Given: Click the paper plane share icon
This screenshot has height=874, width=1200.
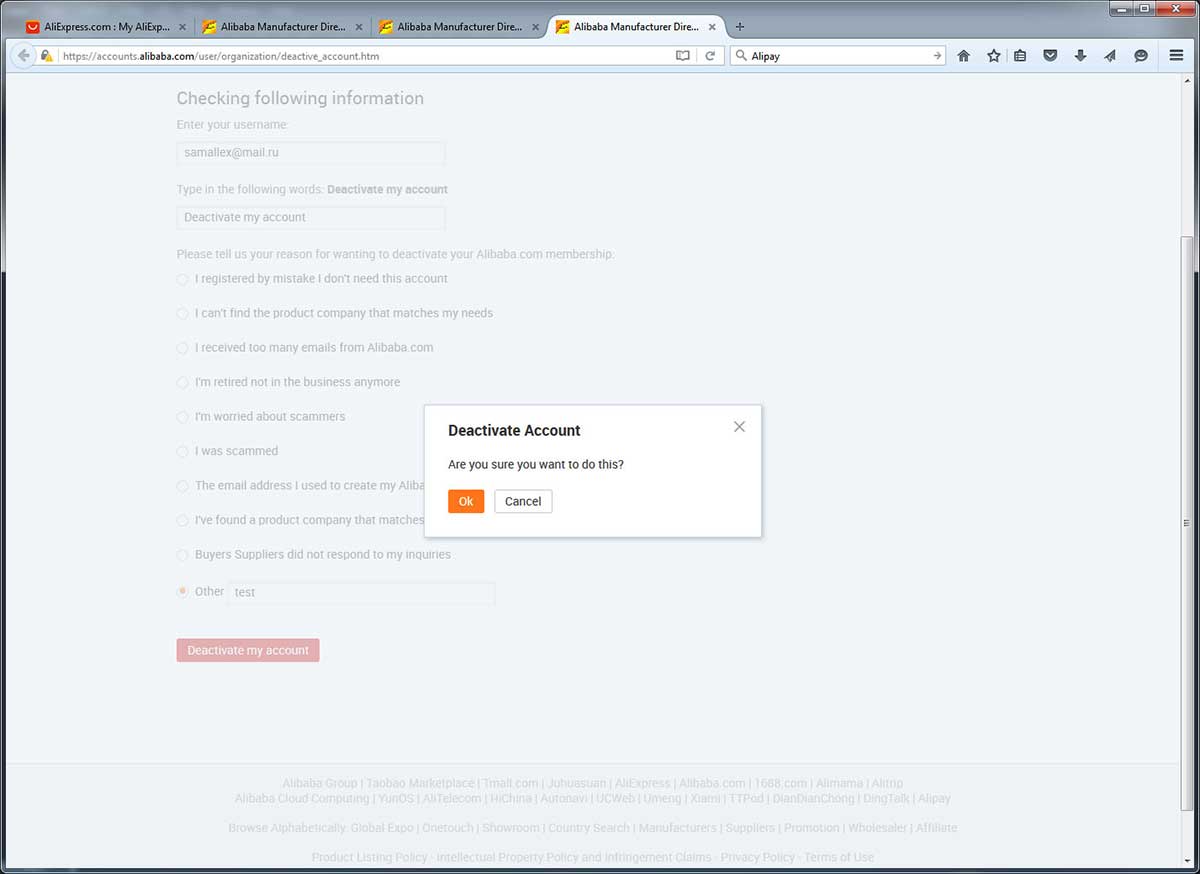Looking at the screenshot, I should pos(1110,56).
